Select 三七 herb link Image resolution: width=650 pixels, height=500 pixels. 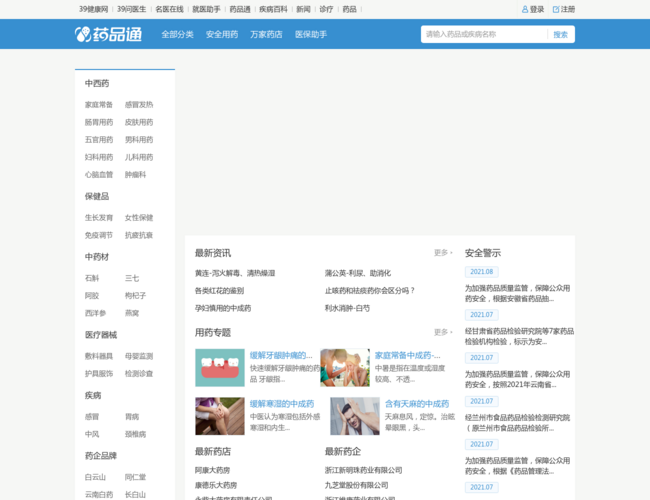point(132,278)
